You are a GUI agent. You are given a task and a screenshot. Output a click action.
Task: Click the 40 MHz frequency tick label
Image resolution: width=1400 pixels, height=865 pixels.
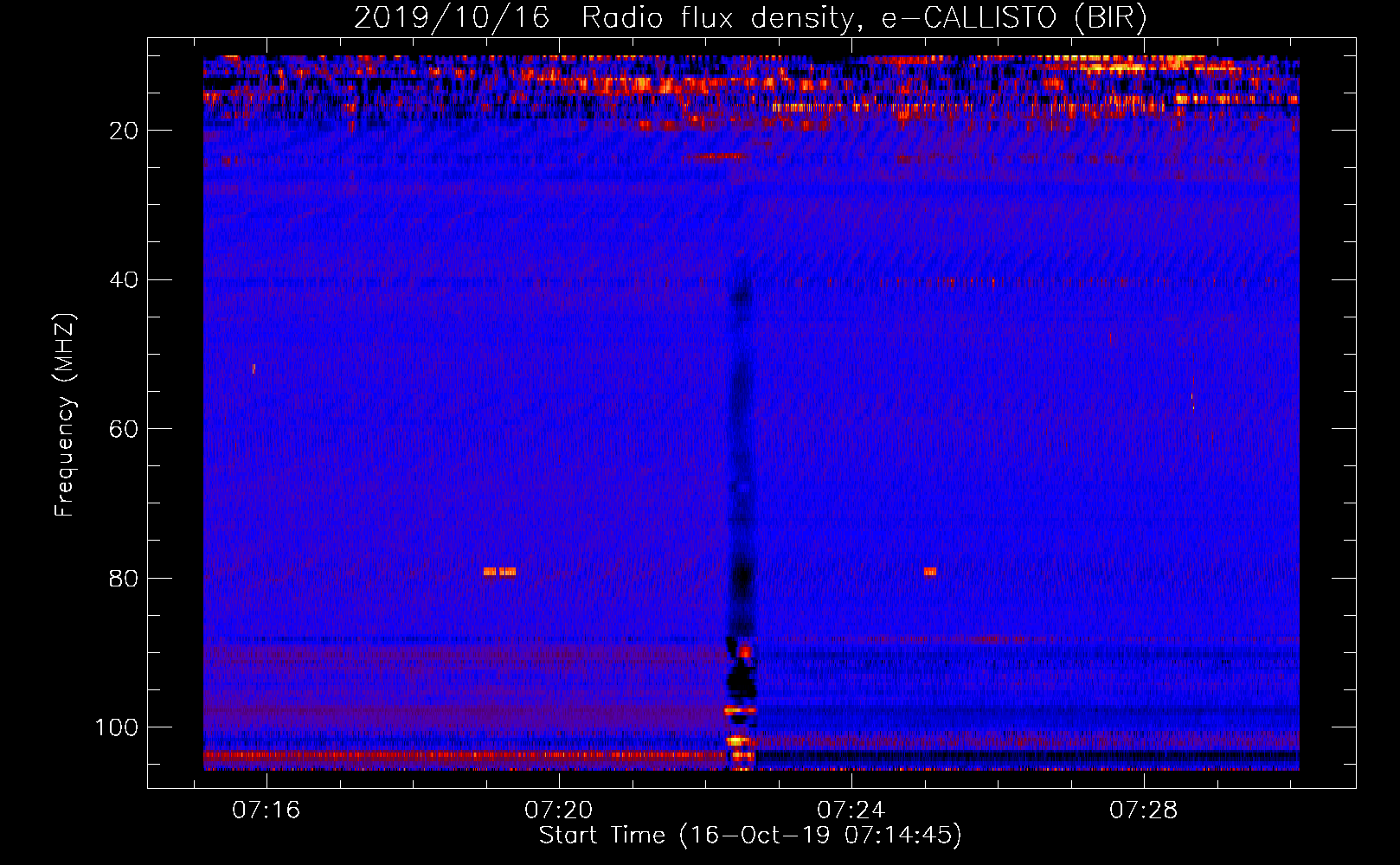125,280
